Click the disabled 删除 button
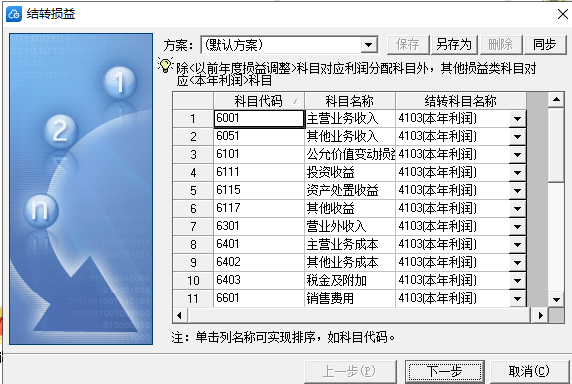The width and height of the screenshot is (572, 384). [x=501, y=45]
